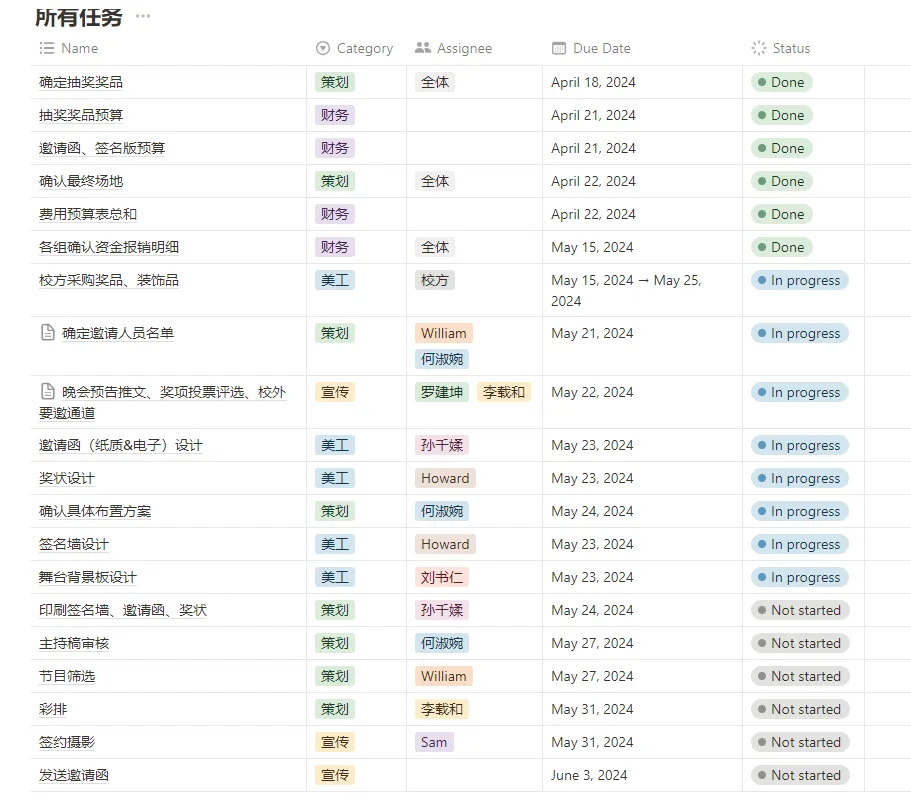Change the Done status of 确认最终场地
The width and height of the screenshot is (911, 811).
(782, 181)
